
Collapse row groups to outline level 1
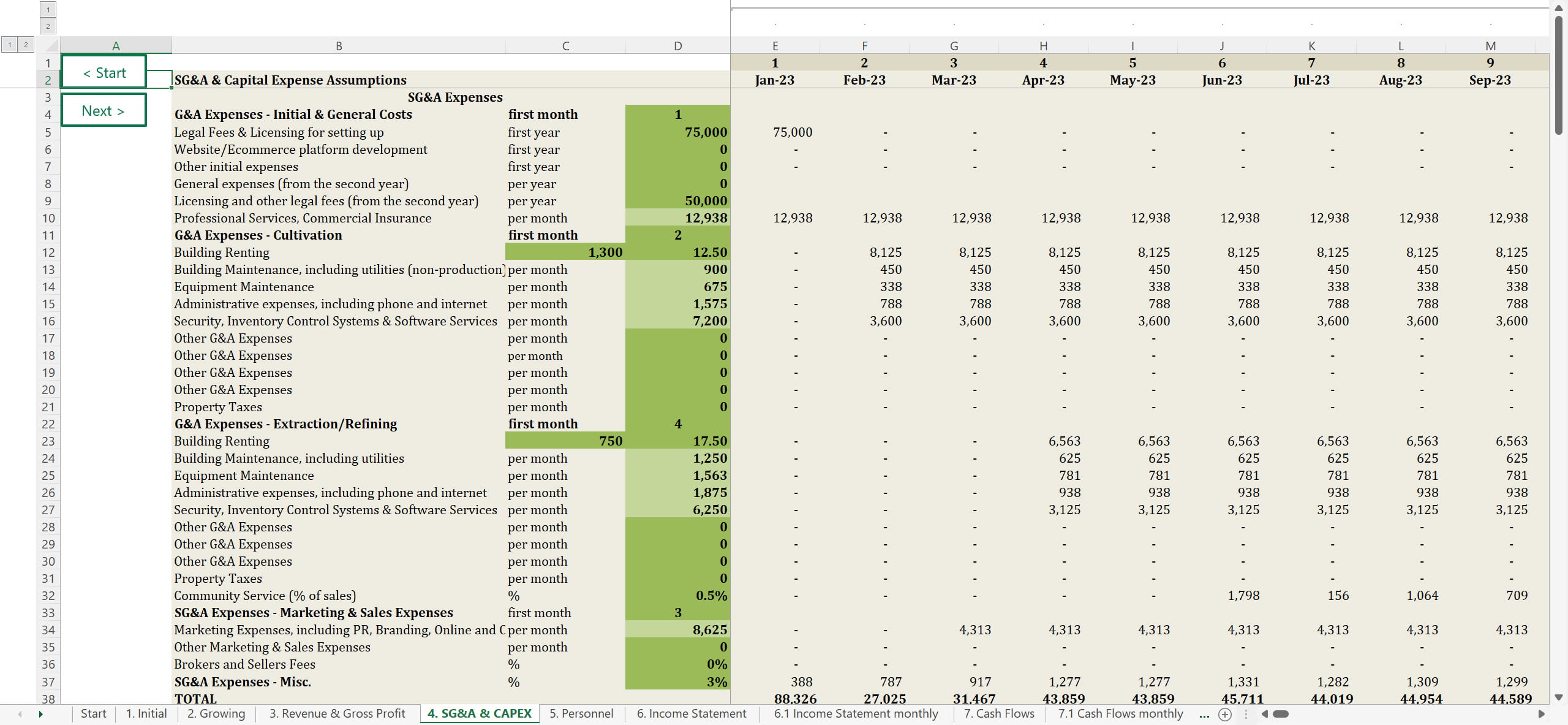tap(9, 44)
